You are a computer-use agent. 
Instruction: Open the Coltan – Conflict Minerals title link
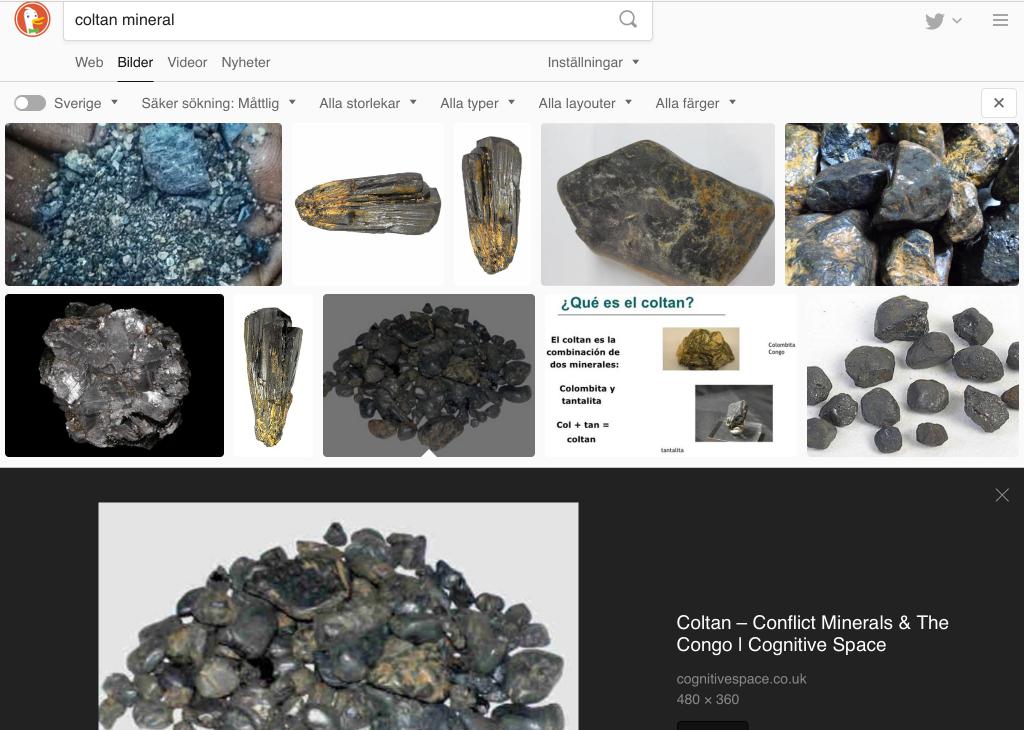pos(812,634)
